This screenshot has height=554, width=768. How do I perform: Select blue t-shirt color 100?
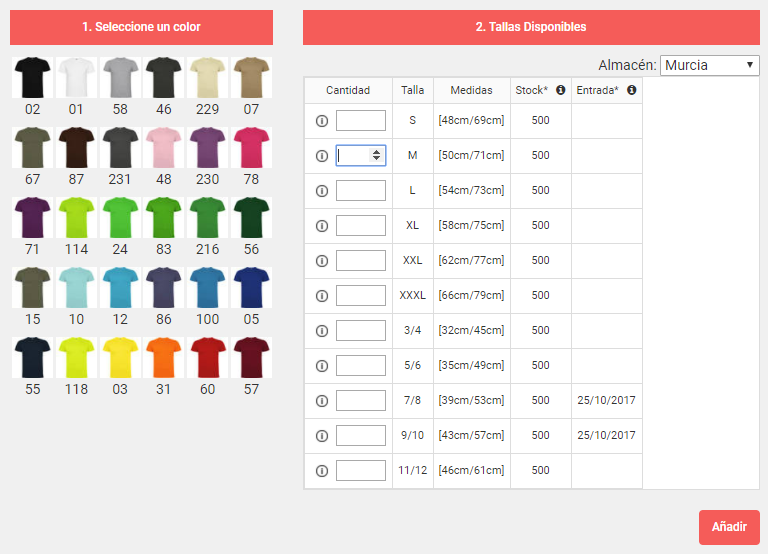tap(207, 288)
